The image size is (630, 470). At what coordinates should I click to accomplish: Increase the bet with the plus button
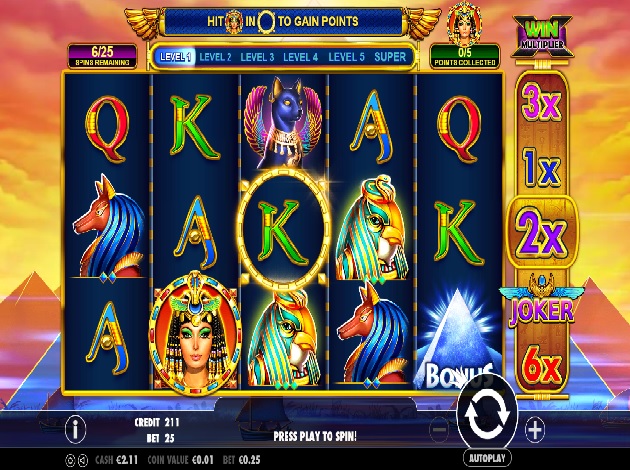pos(535,429)
